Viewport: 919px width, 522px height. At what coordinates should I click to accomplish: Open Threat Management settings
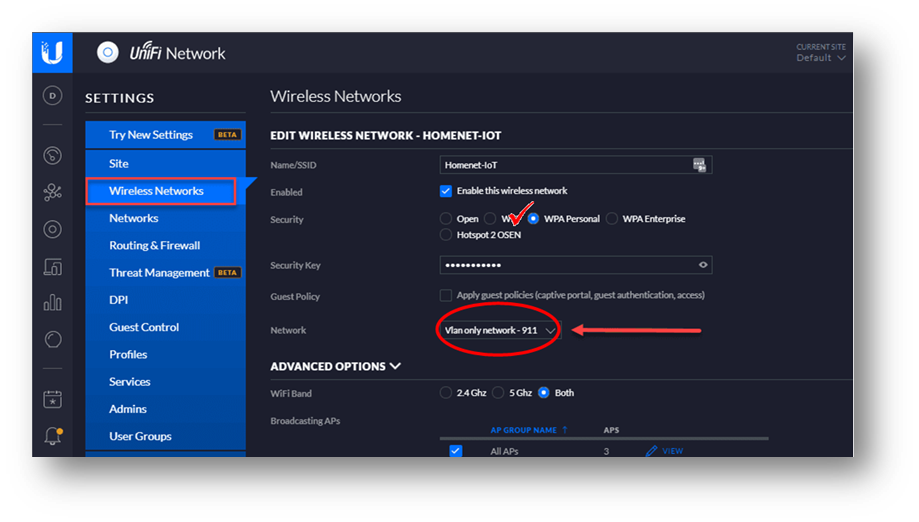click(x=165, y=272)
